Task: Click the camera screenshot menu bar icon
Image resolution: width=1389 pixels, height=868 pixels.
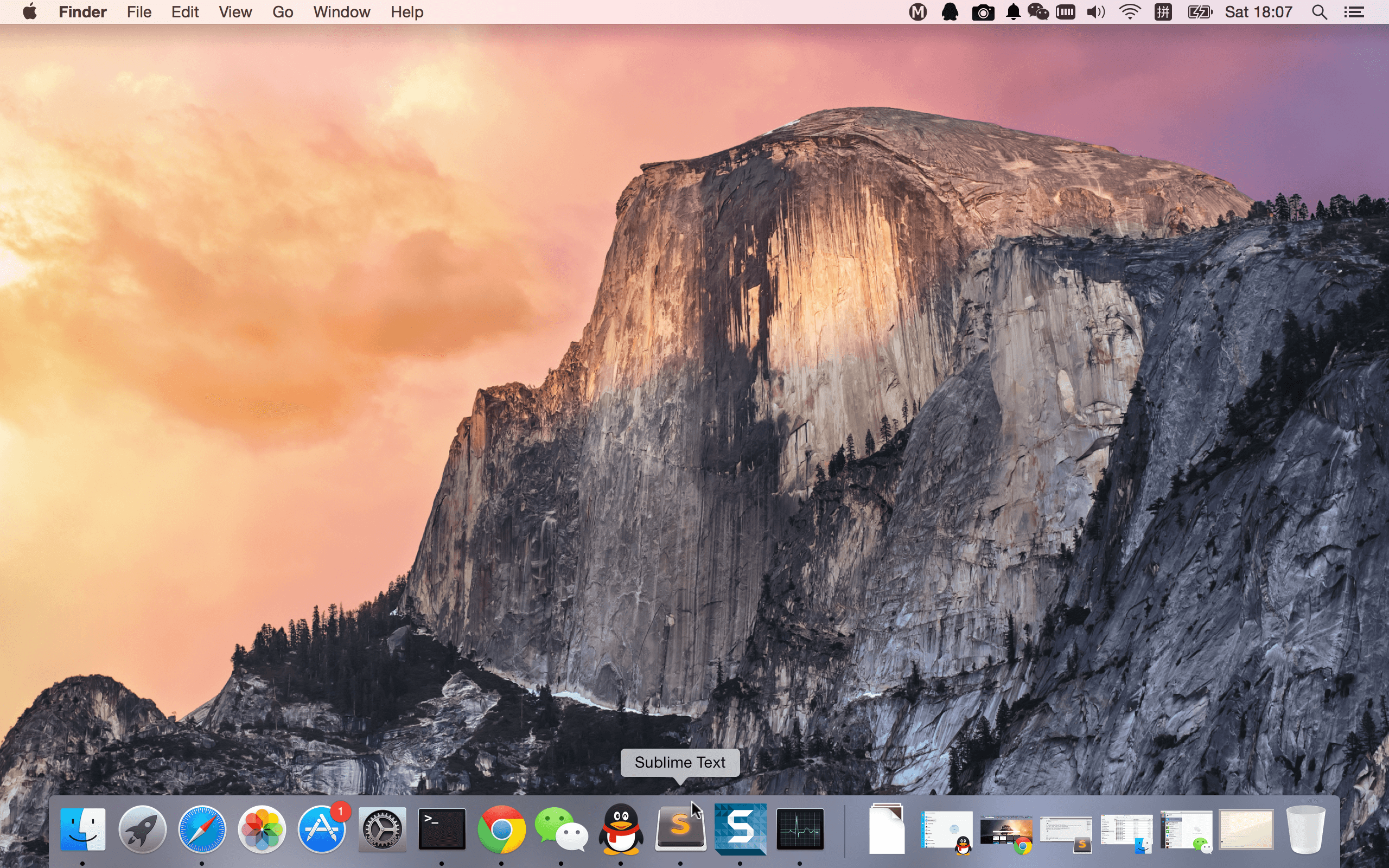Action: coord(983,12)
